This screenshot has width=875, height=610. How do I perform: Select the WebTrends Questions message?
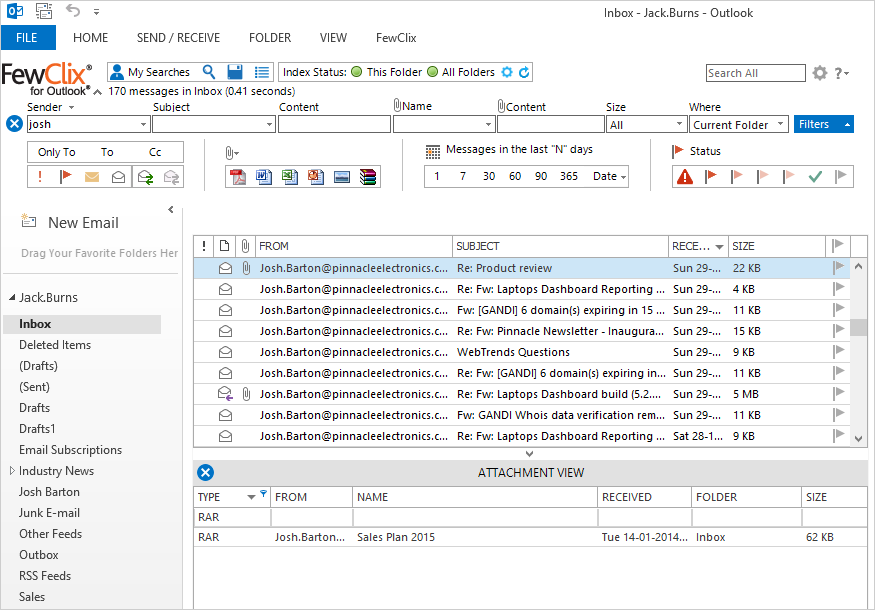521,352
